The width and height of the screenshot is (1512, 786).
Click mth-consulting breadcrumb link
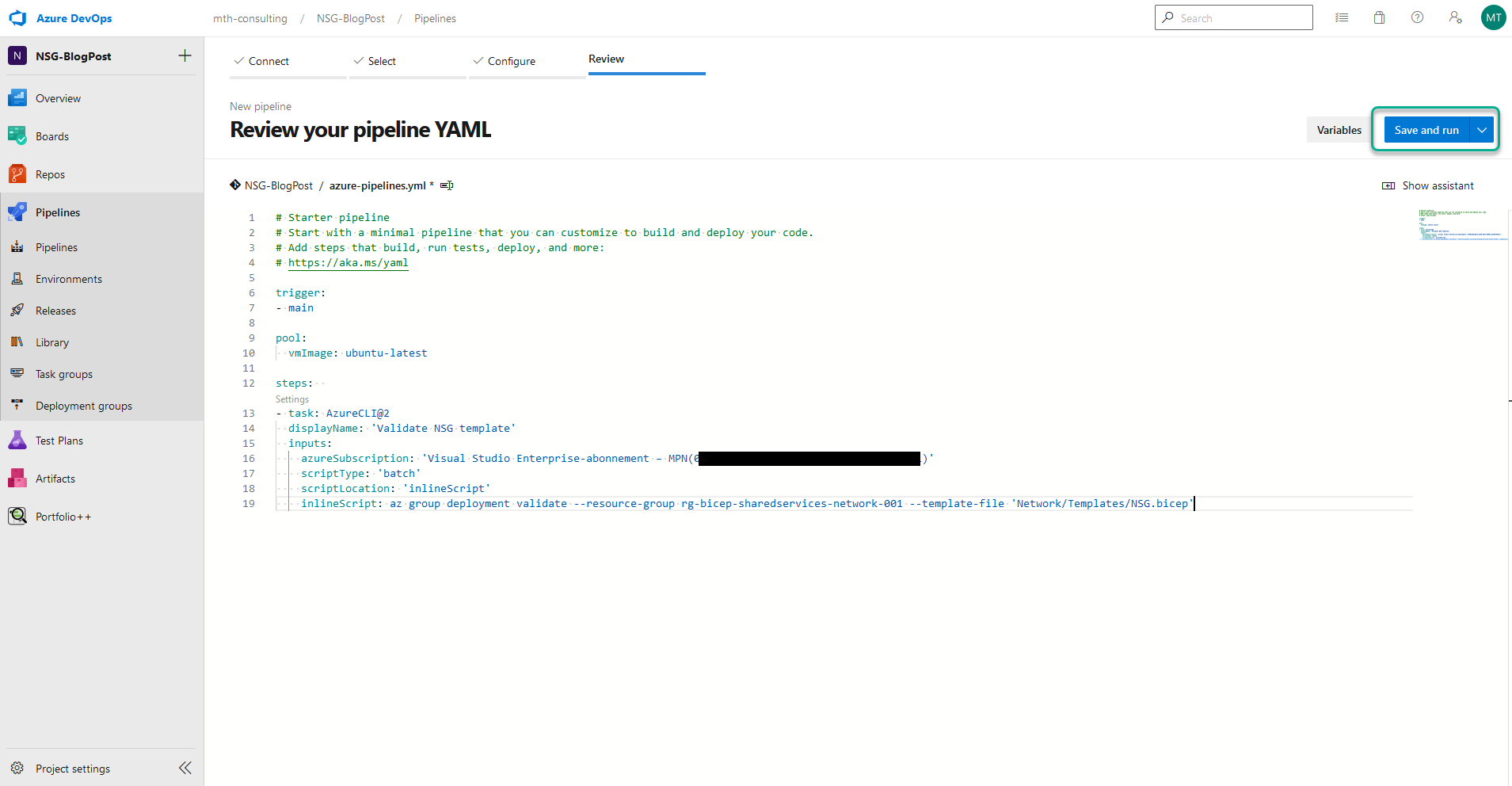click(250, 18)
